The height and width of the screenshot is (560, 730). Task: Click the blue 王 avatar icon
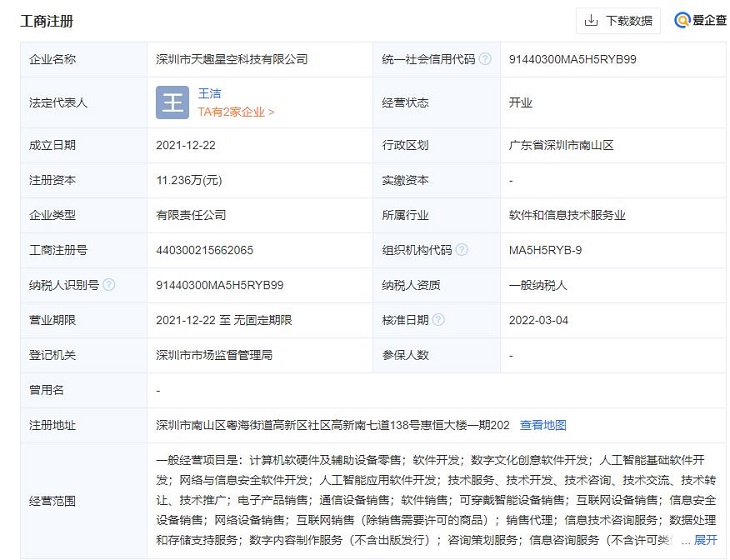pyautogui.click(x=172, y=102)
